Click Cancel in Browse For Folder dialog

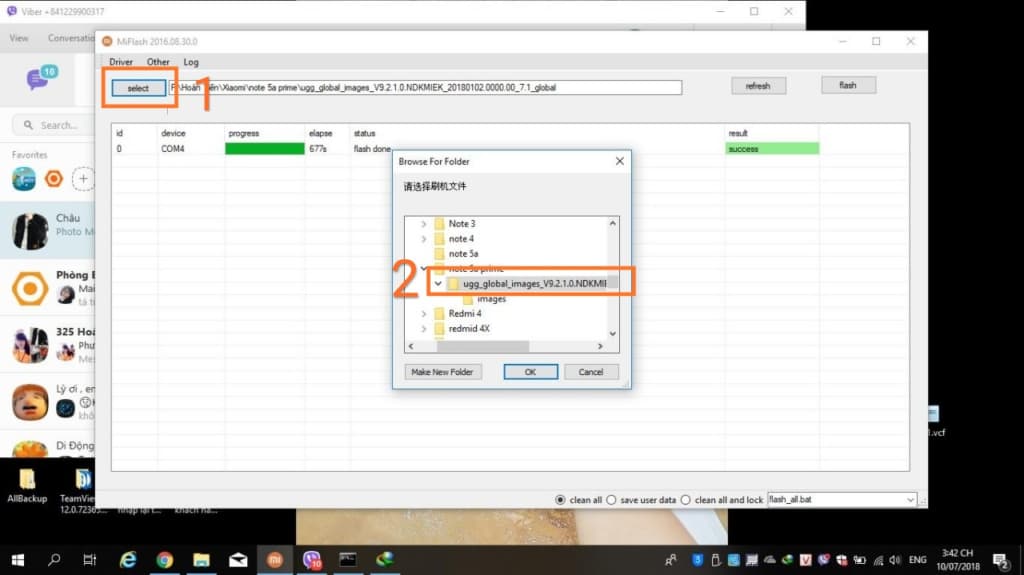(x=590, y=372)
